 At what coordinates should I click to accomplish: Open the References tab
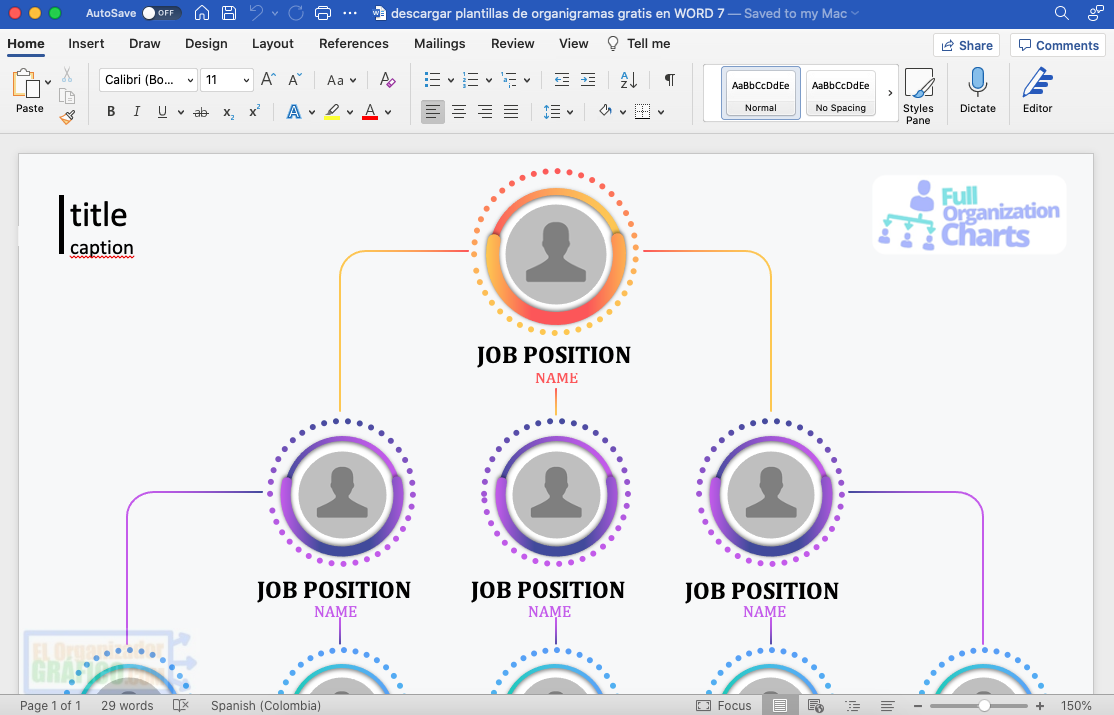tap(354, 43)
